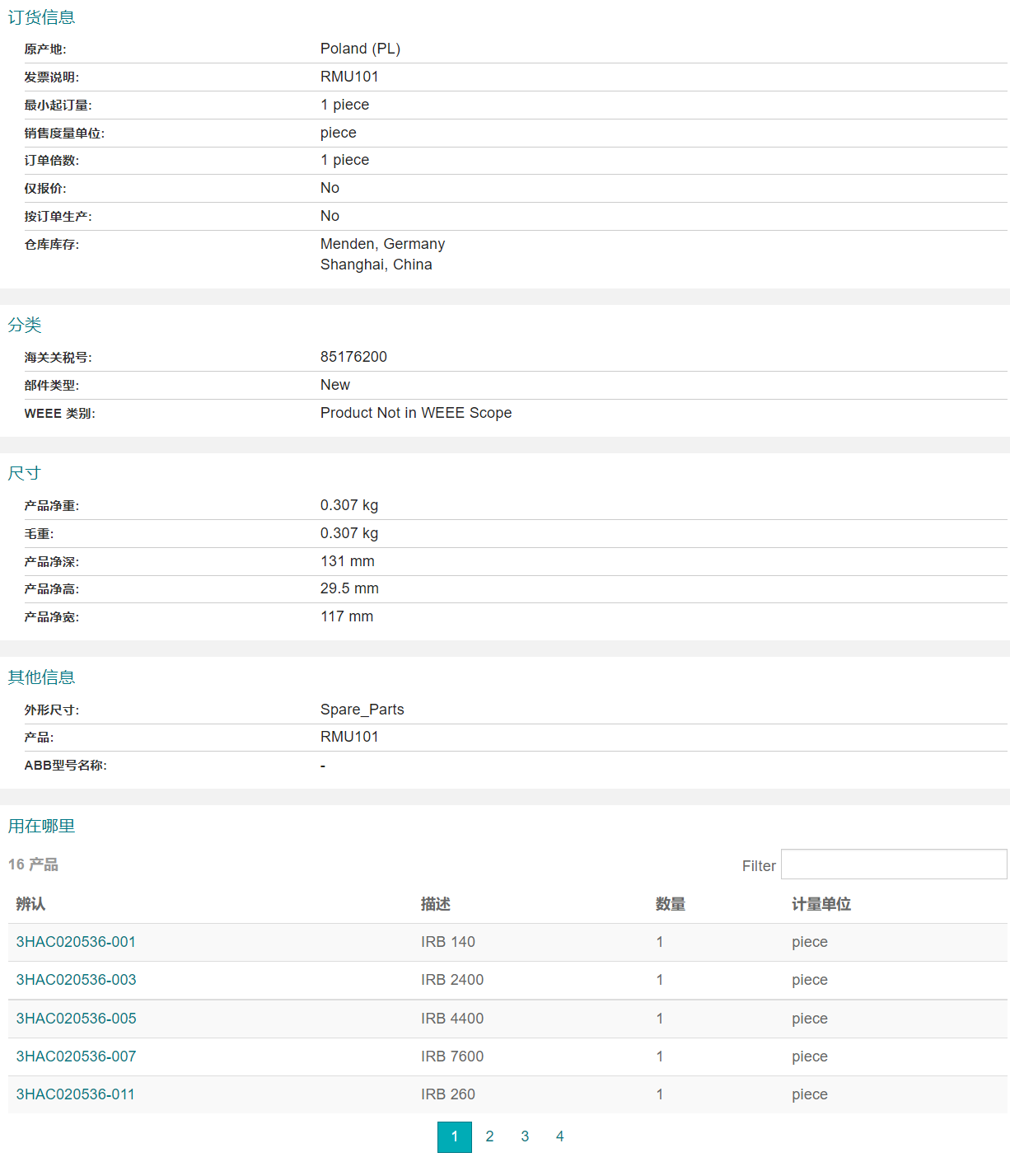Sort by the 数量 column header
1010x1176 pixels.
670,904
